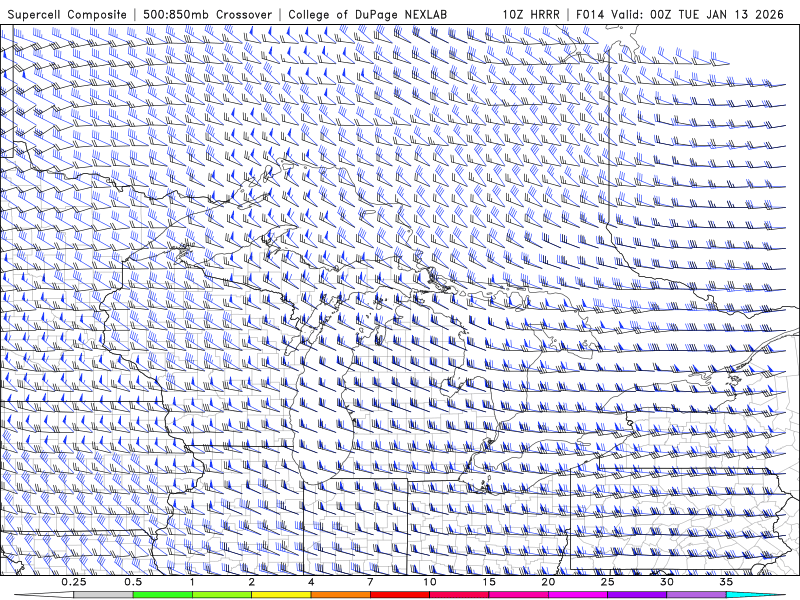
Task: Click the "F014 Valid: 00Z TUE JAN 13 2026" text
Action: tap(680, 15)
